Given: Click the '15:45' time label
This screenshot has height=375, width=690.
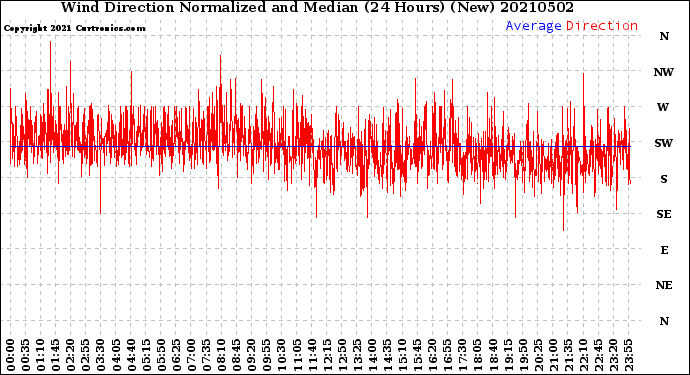Looking at the screenshot, I should [418, 355].
